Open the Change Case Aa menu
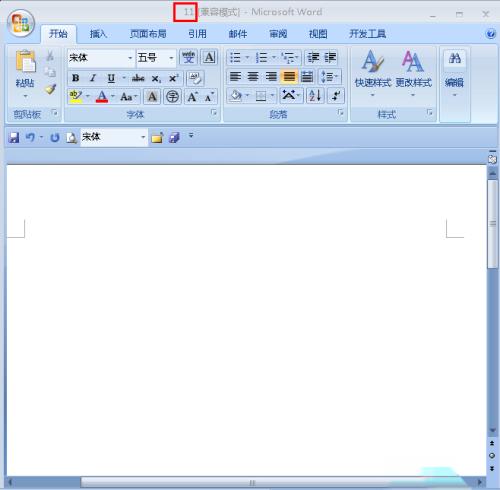This screenshot has height=490, width=500. (129, 97)
